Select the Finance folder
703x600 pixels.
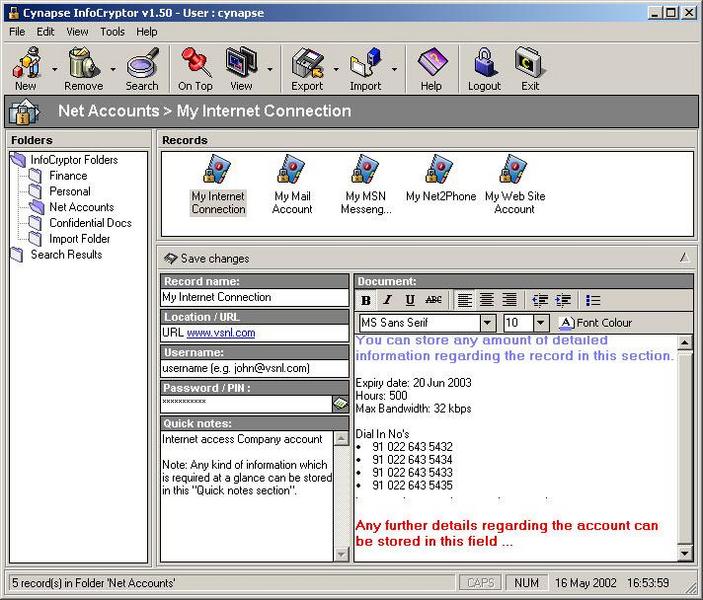pyautogui.click(x=68, y=176)
